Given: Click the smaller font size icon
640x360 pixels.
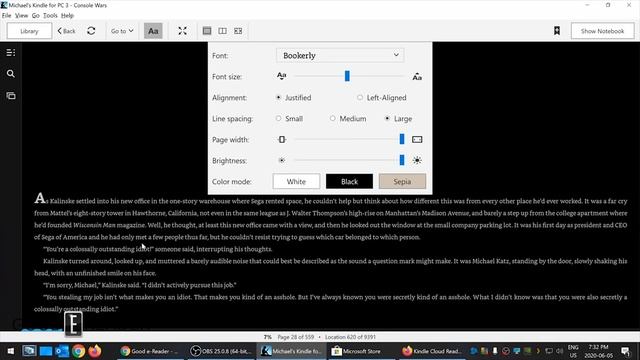Looking at the screenshot, I should (x=282, y=76).
